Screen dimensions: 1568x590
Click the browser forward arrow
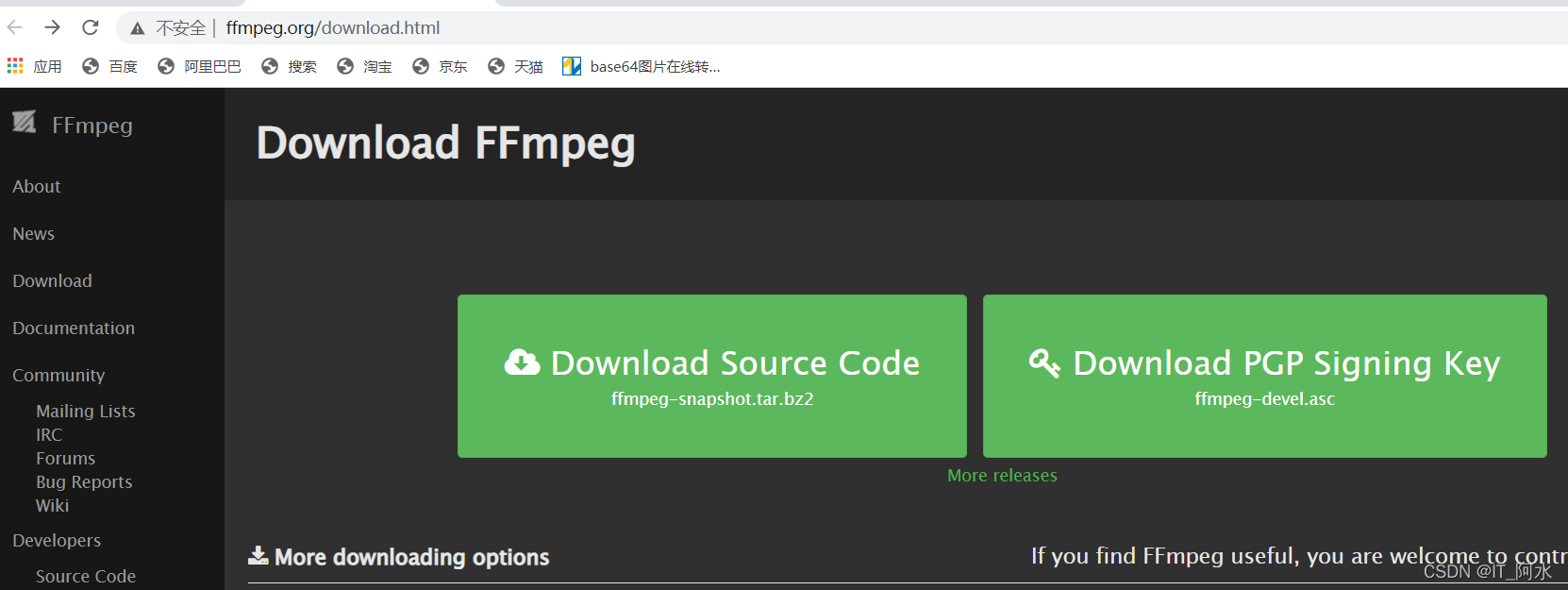[x=52, y=27]
